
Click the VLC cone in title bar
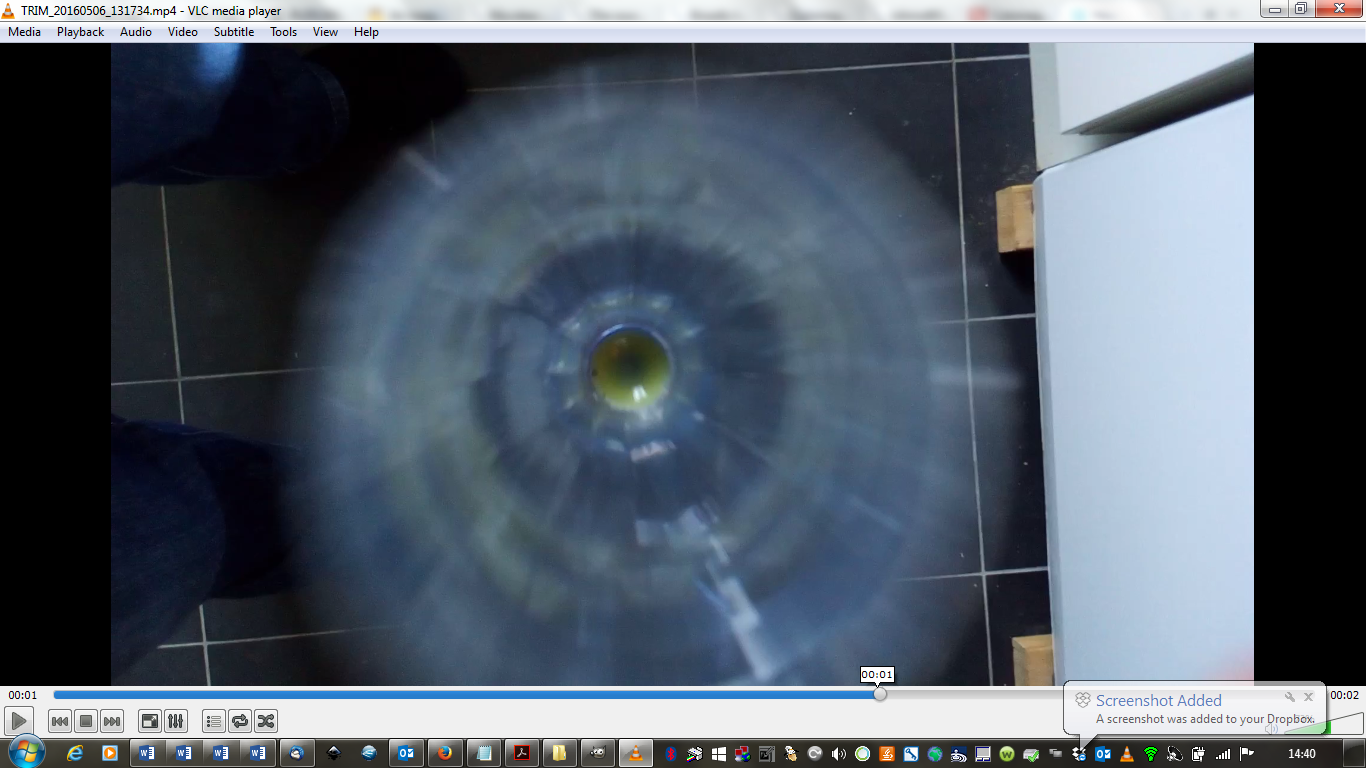(x=10, y=10)
